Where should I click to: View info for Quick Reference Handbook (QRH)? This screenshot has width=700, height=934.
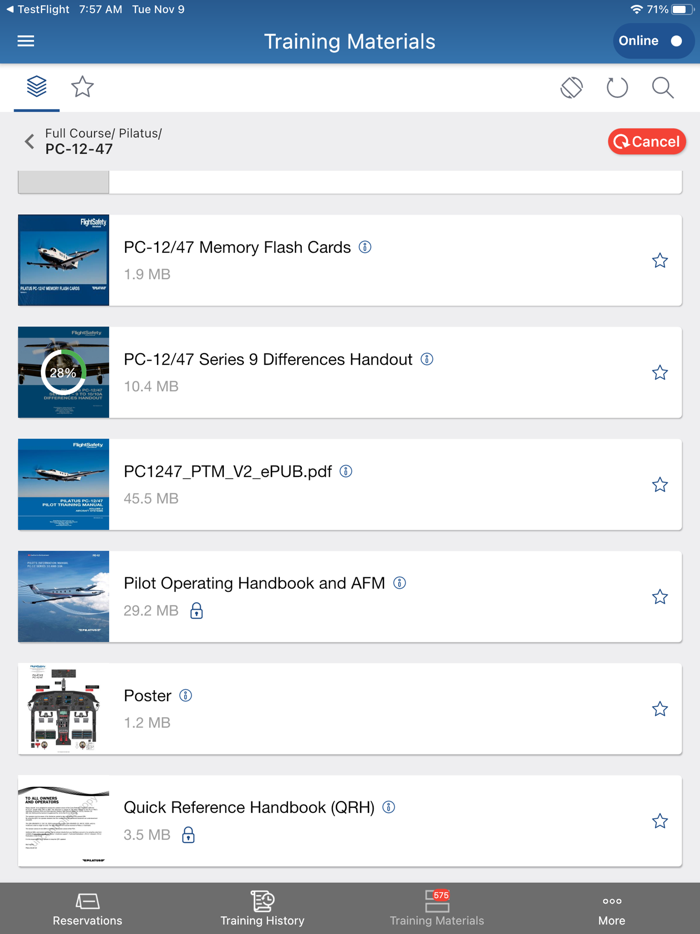pos(389,806)
